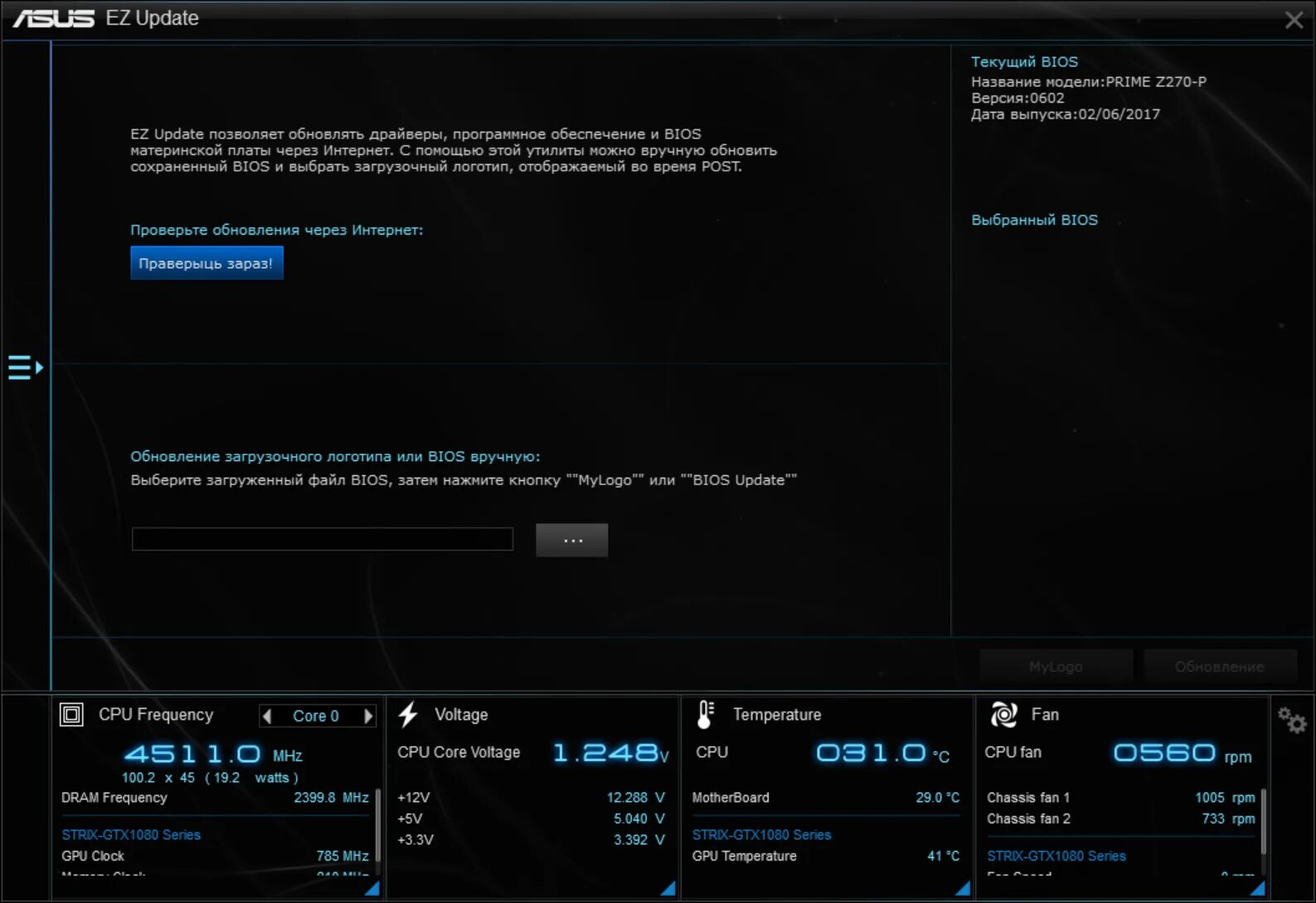
Task: Click the Обновление update button
Action: pos(1220,666)
